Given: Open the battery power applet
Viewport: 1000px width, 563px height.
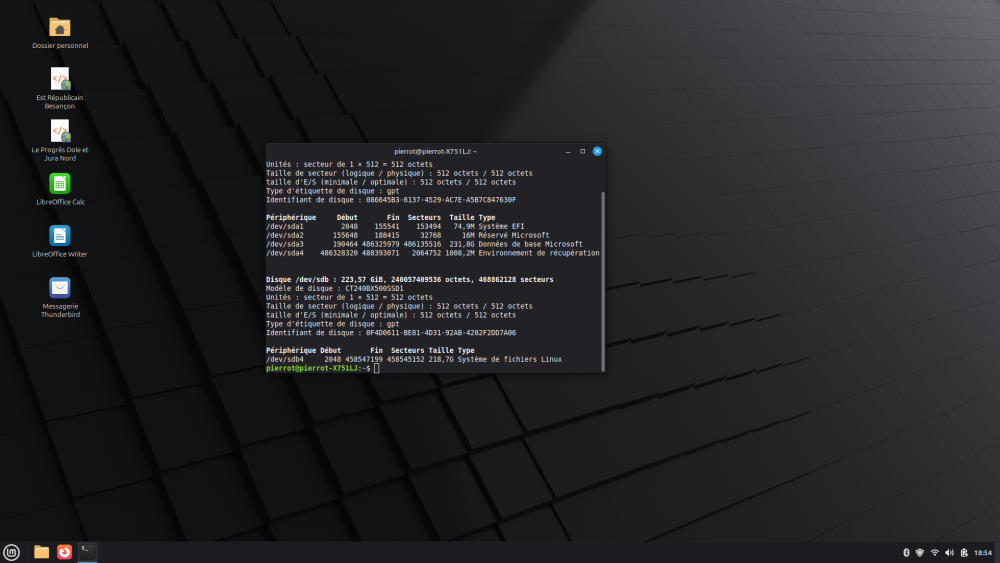Looking at the screenshot, I should pyautogui.click(x=964, y=552).
